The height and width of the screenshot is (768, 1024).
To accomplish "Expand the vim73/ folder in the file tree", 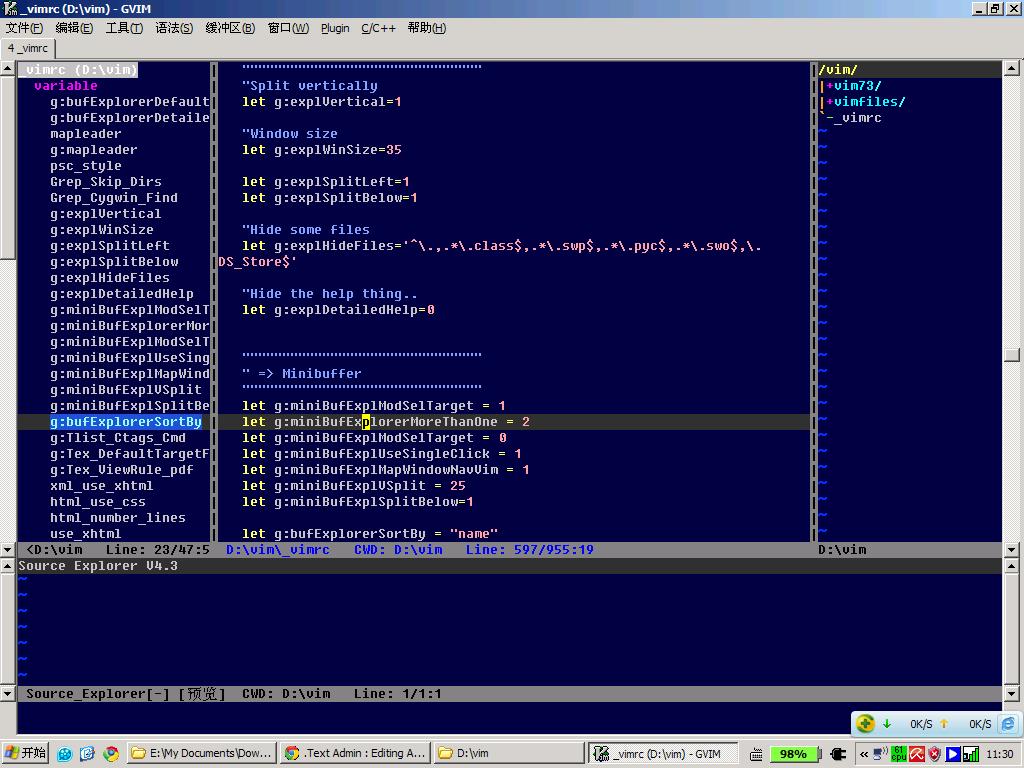I will 853,86.
